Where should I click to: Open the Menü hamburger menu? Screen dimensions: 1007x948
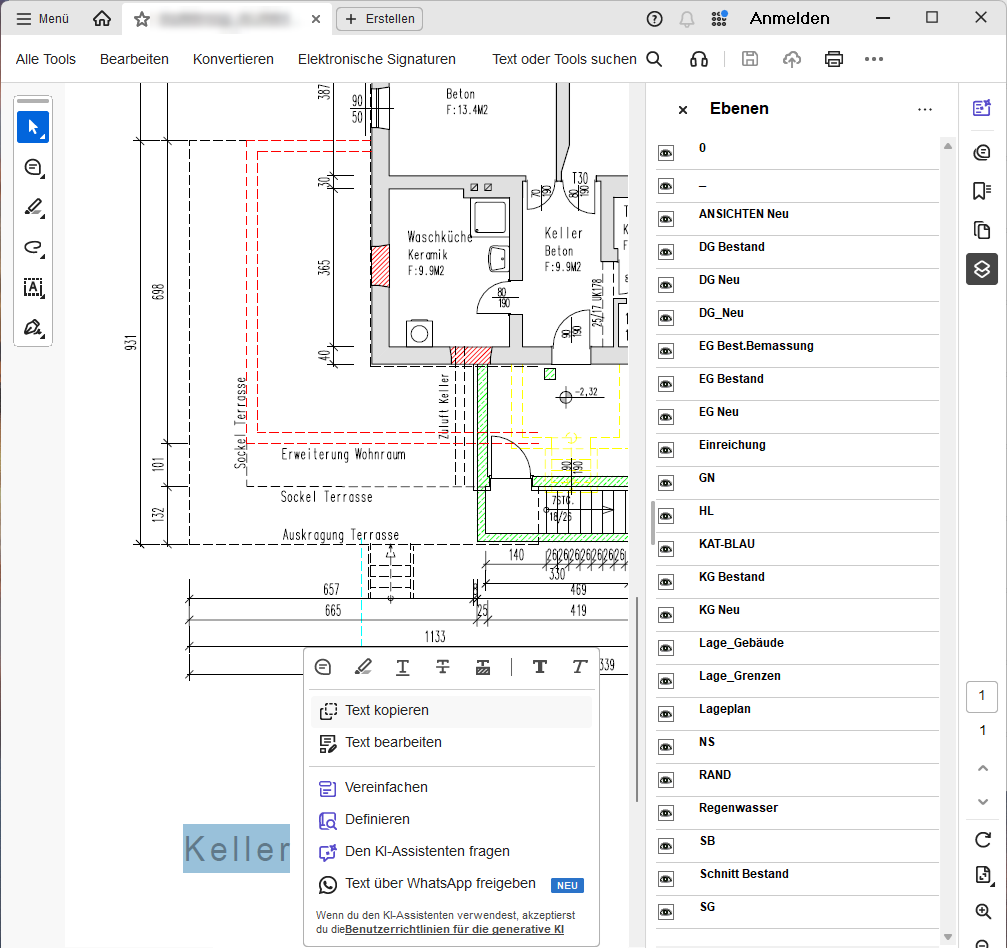click(x=42, y=19)
